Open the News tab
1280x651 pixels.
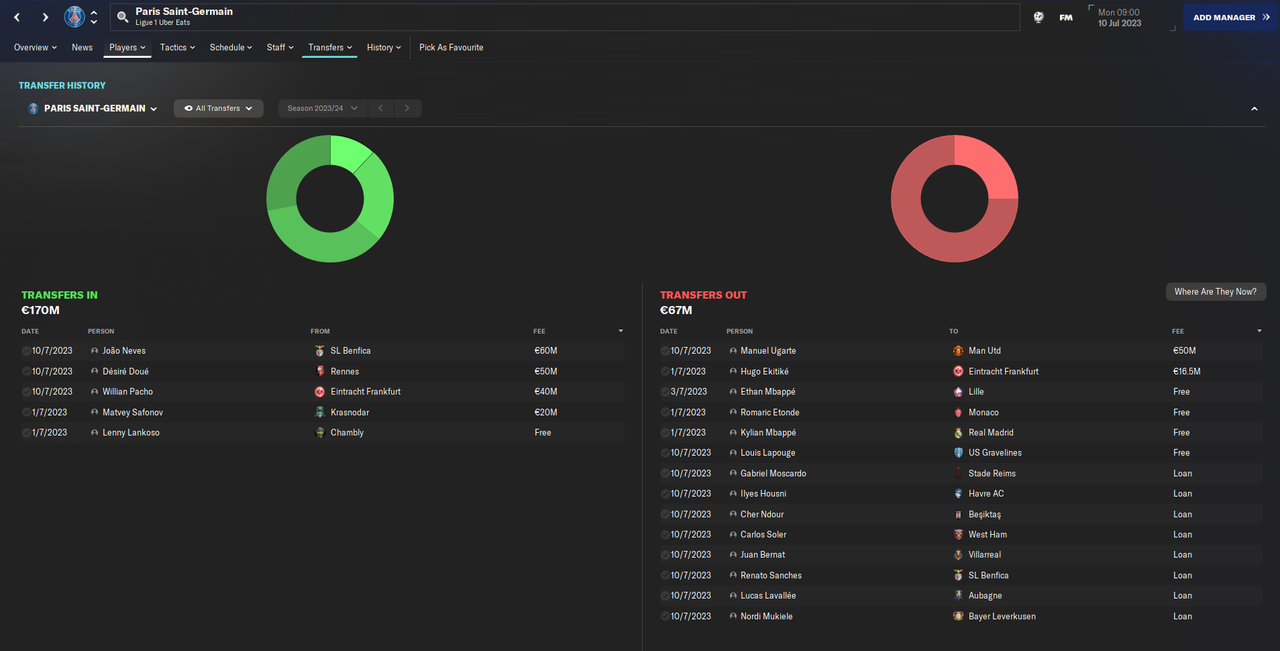click(82, 47)
